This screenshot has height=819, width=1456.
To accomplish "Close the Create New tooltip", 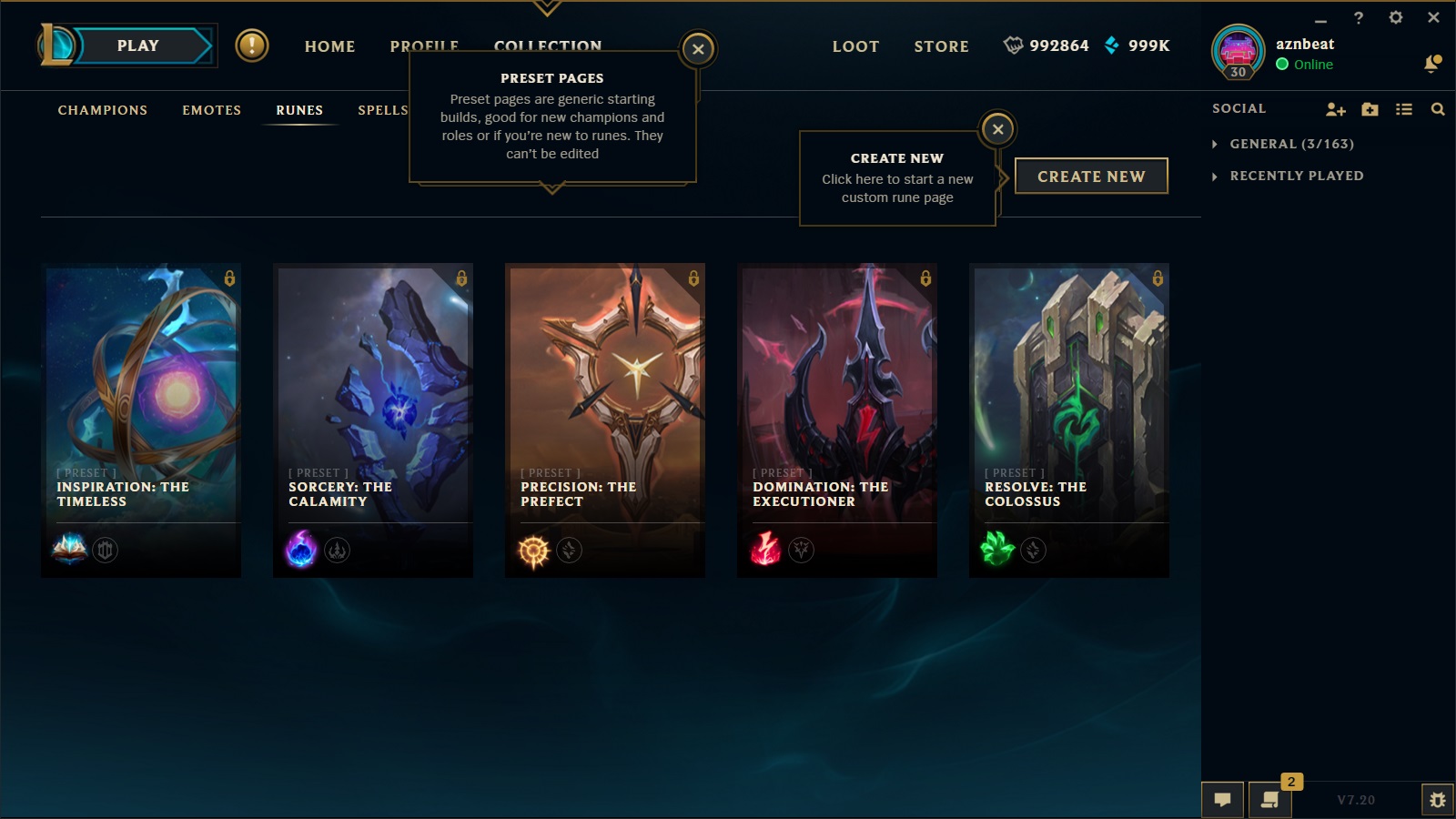I will coord(998,129).
